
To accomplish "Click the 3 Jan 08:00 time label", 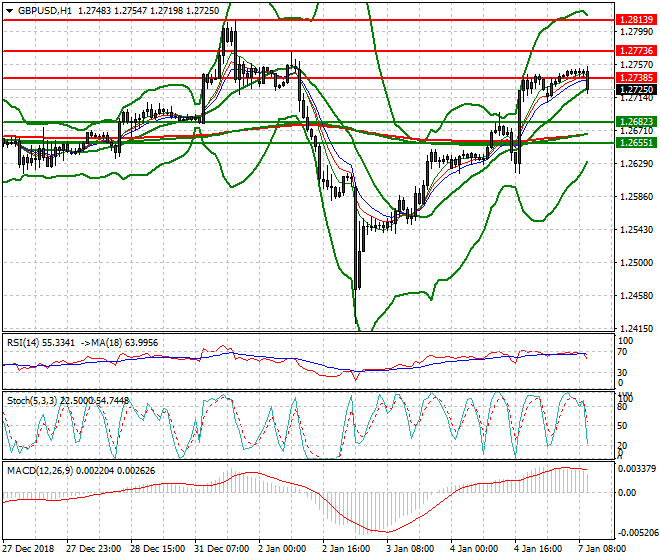I will [410, 549].
